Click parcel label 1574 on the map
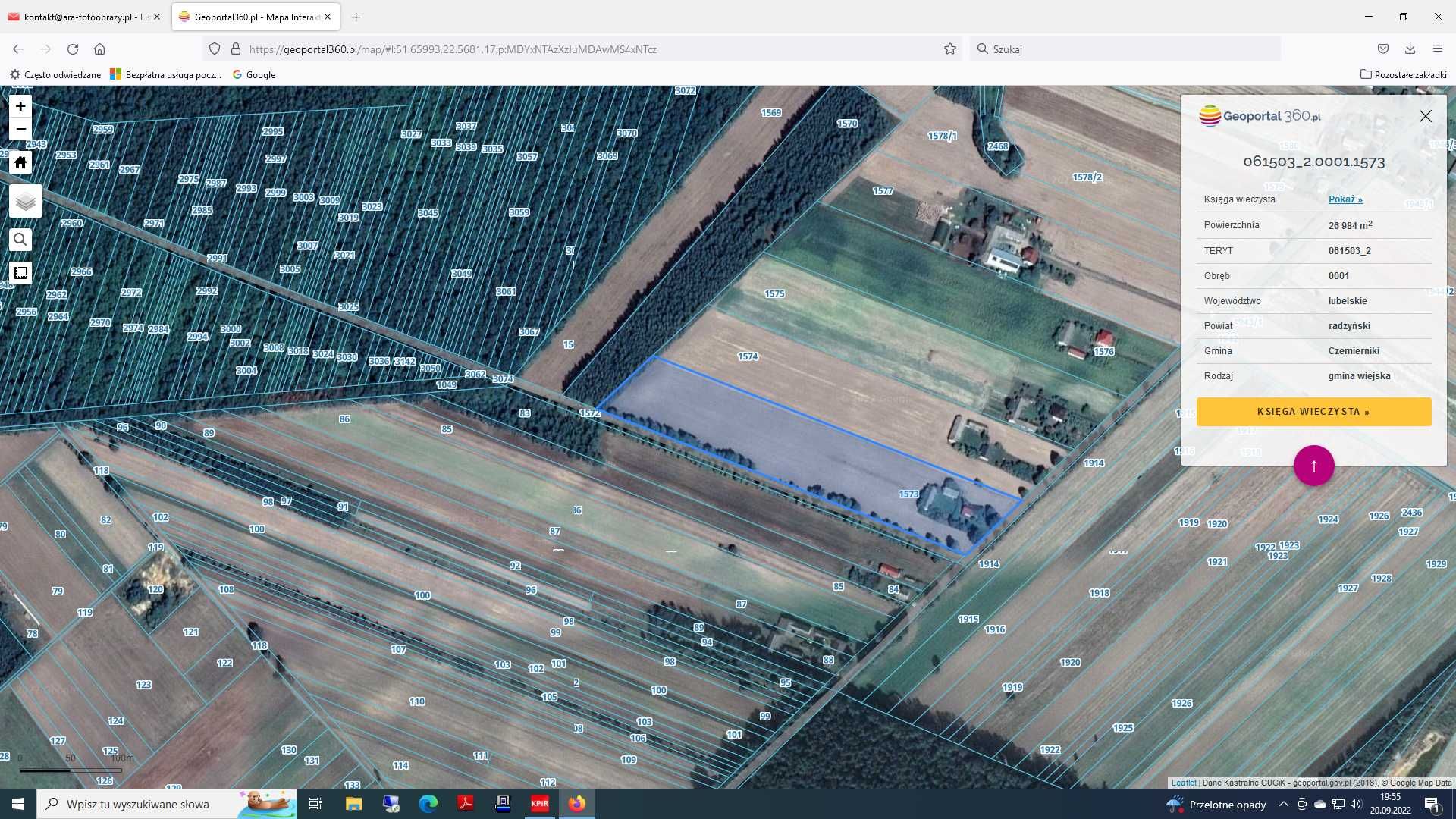 point(748,356)
